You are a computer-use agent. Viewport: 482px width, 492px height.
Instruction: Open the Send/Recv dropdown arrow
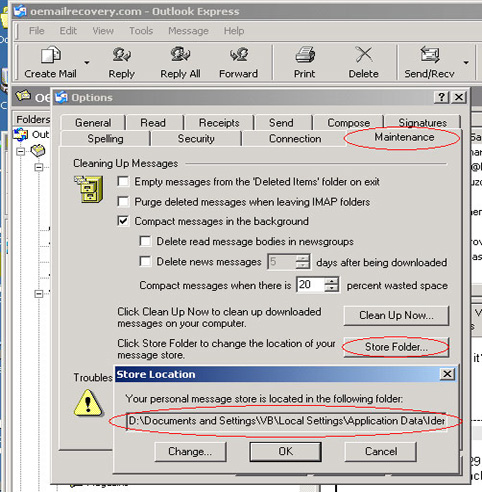point(466,62)
